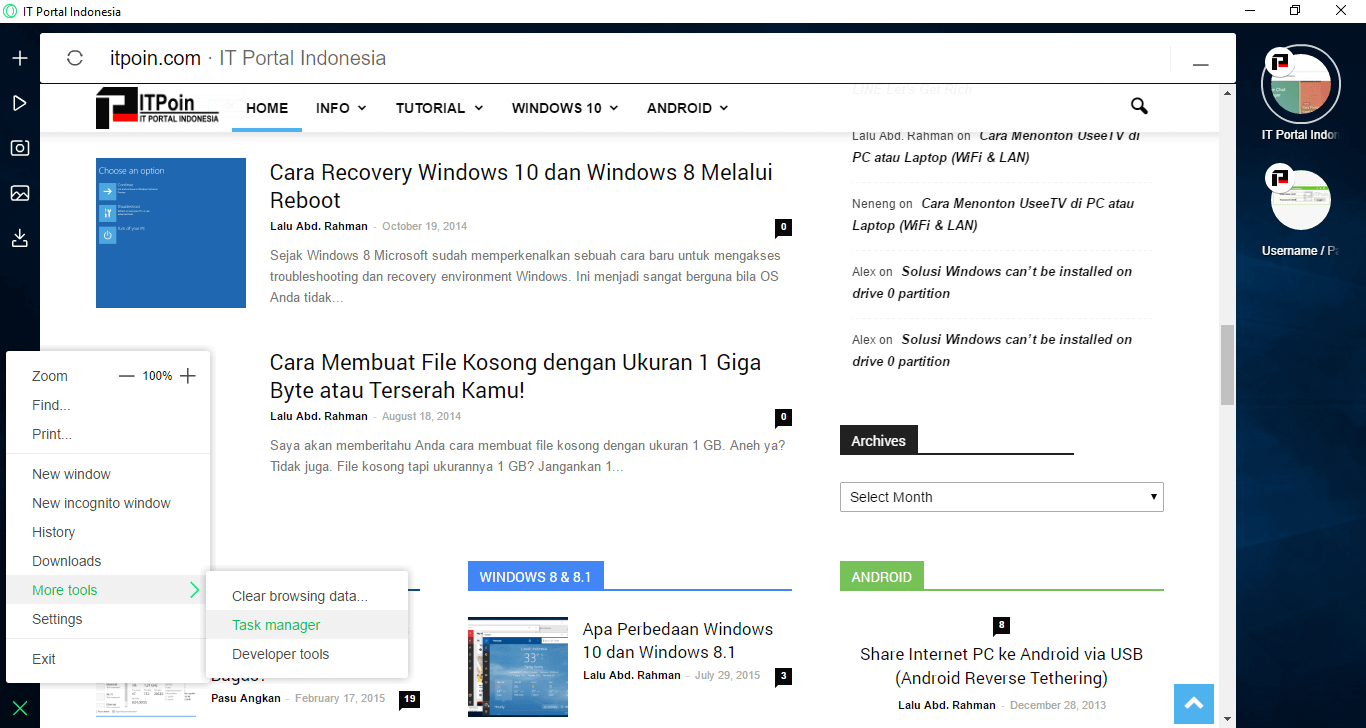Reload the page with the refresh icon
The width and height of the screenshot is (1366, 728).
(x=75, y=58)
